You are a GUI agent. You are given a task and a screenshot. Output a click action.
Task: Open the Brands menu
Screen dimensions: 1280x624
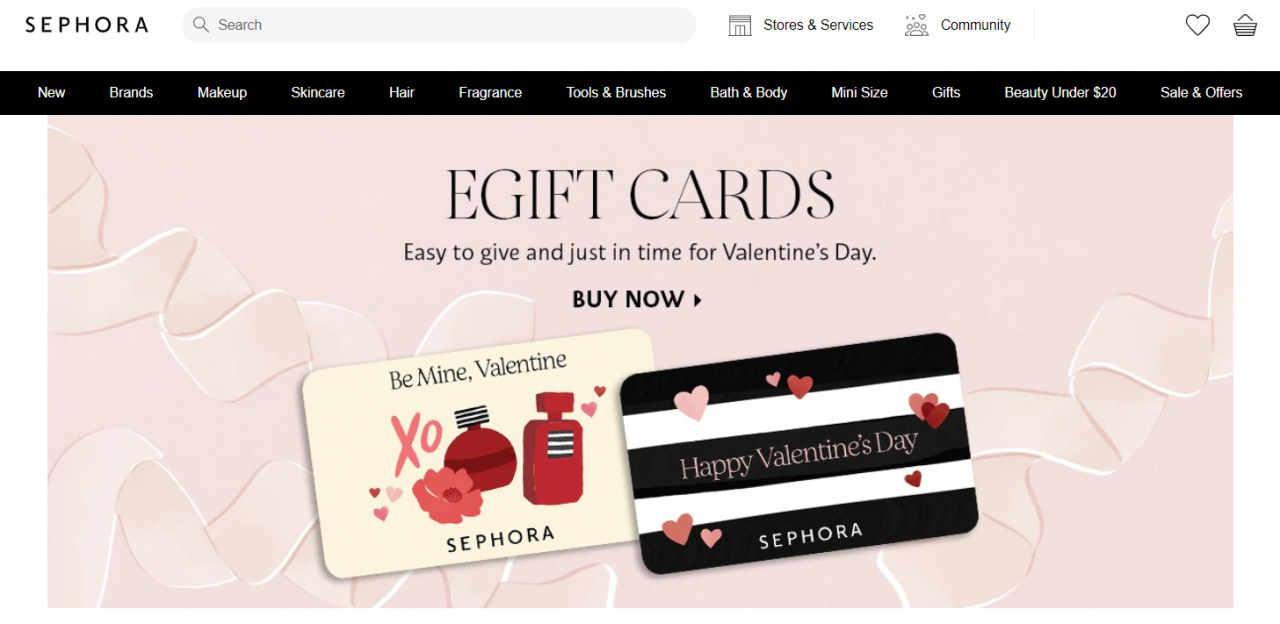[131, 92]
